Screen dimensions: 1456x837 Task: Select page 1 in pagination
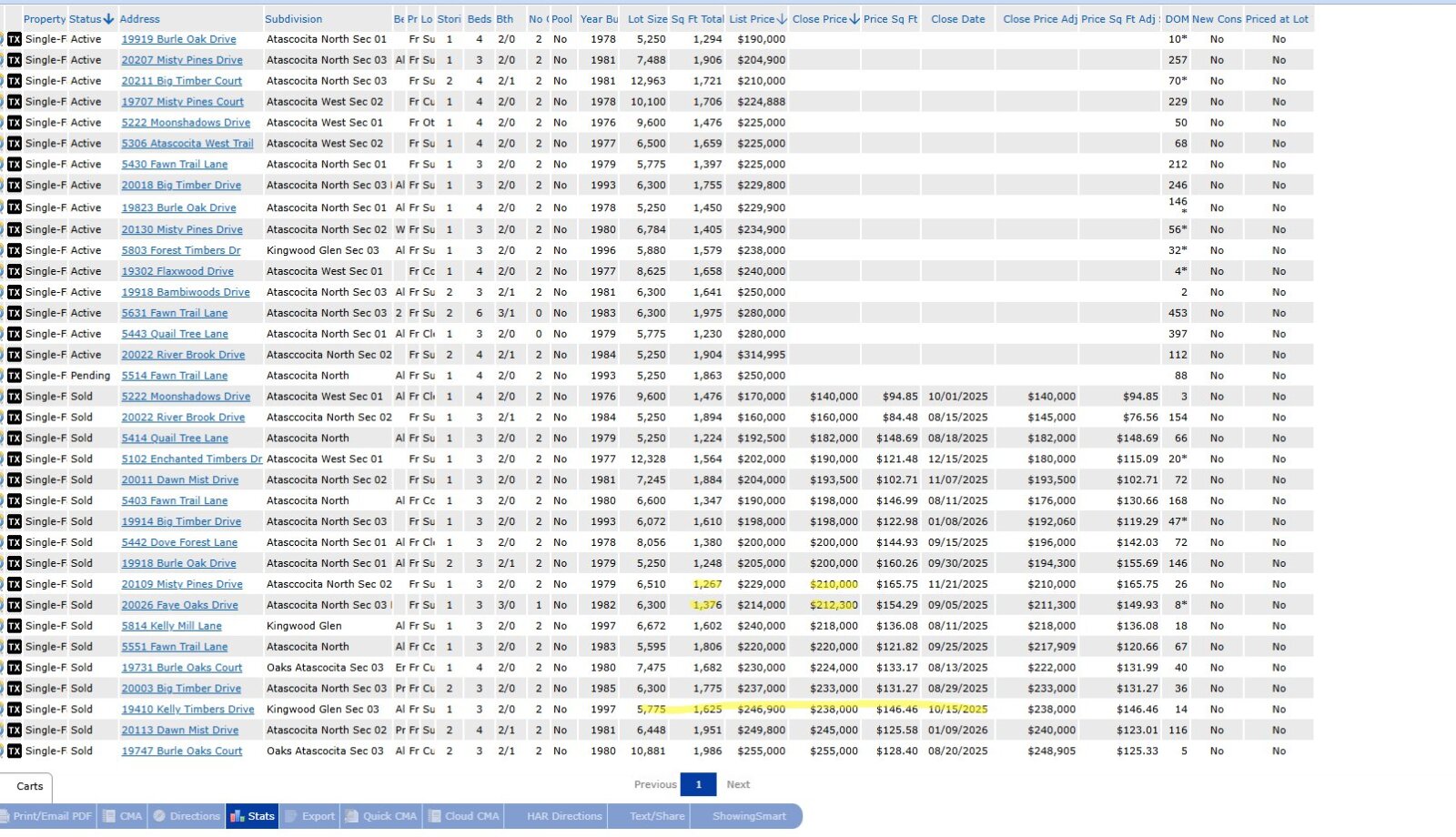(x=699, y=784)
